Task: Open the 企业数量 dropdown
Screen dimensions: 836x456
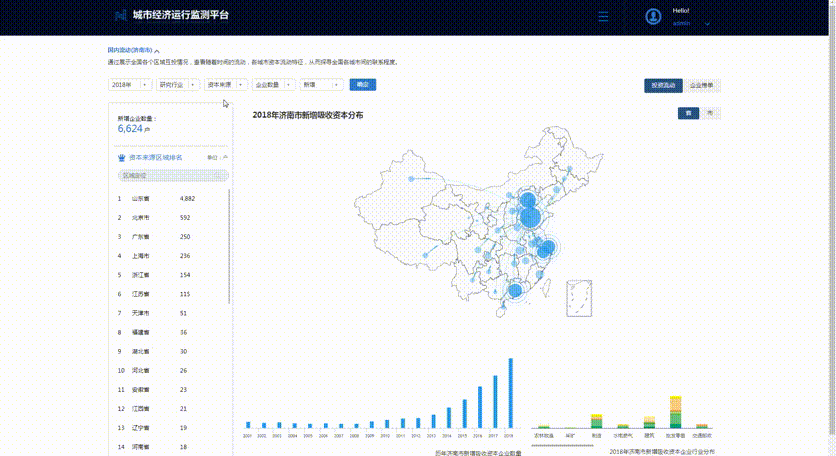Action: [x=274, y=85]
